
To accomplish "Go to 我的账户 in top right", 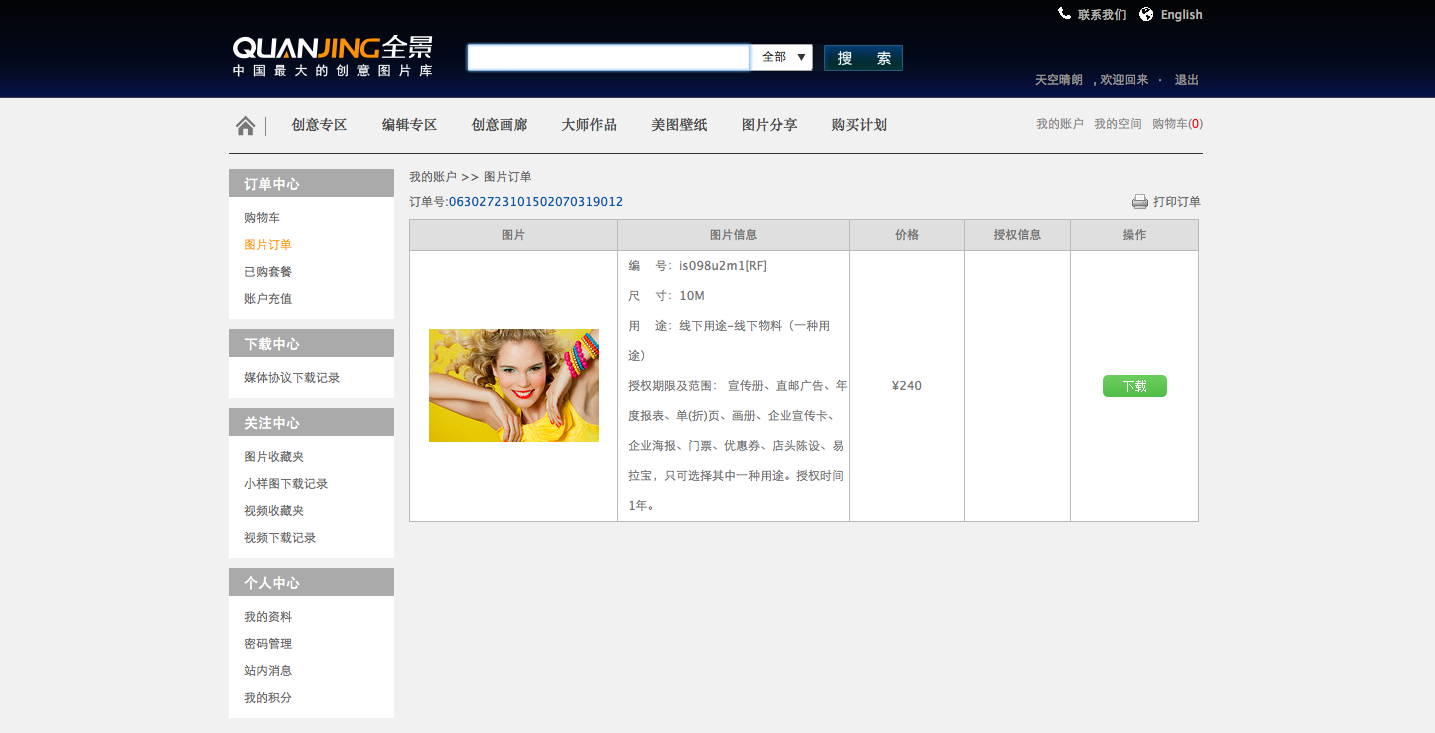I will tap(1059, 124).
